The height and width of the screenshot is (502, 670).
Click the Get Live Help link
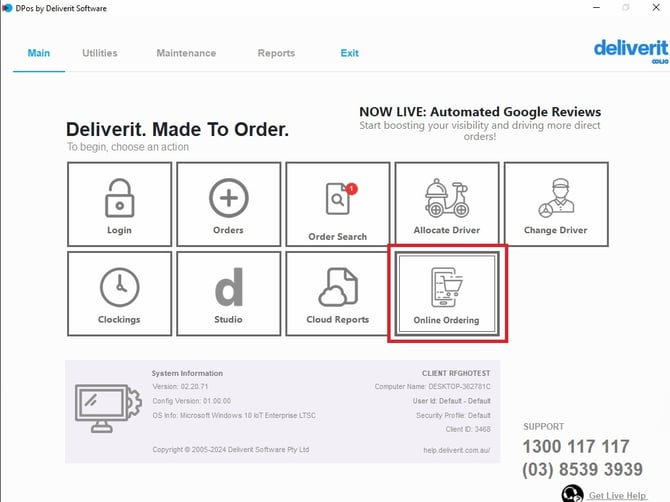[x=617, y=496]
